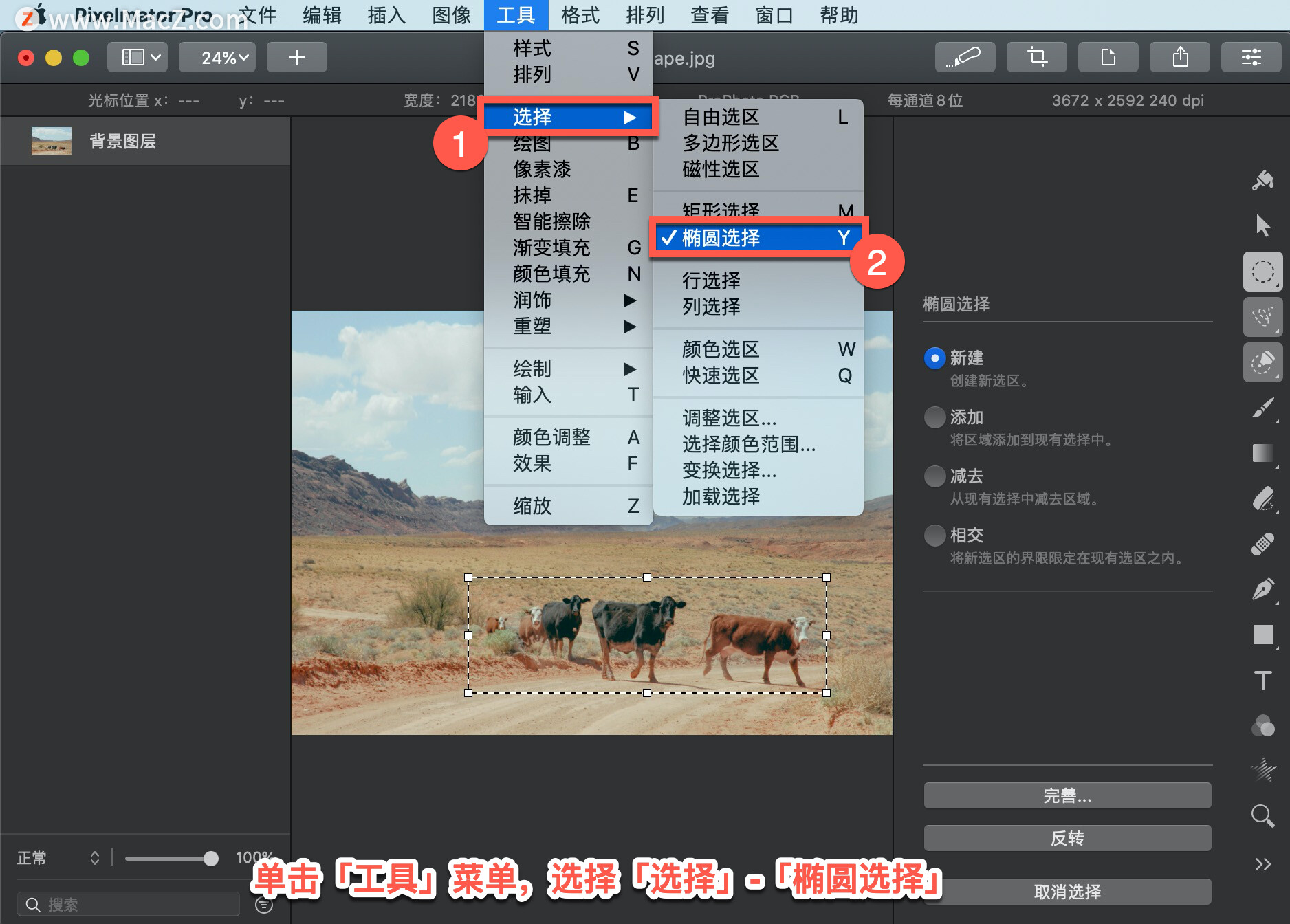This screenshot has width=1290, height=924.
Task: Open the 图像 menu
Action: click(451, 15)
